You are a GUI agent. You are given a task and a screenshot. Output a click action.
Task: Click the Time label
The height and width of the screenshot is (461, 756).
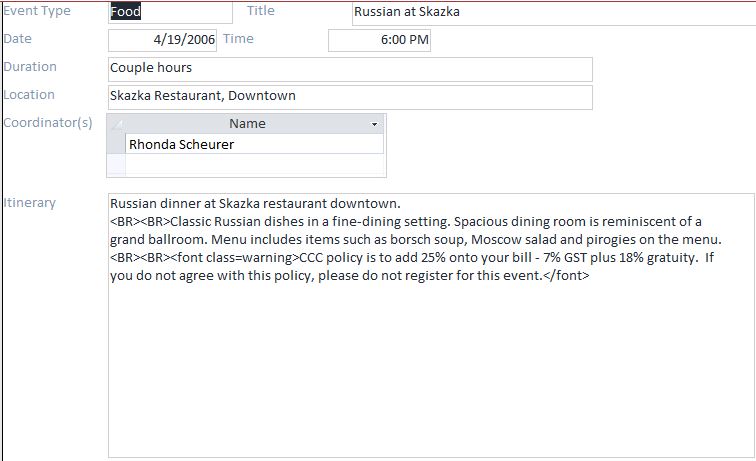[x=238, y=39]
